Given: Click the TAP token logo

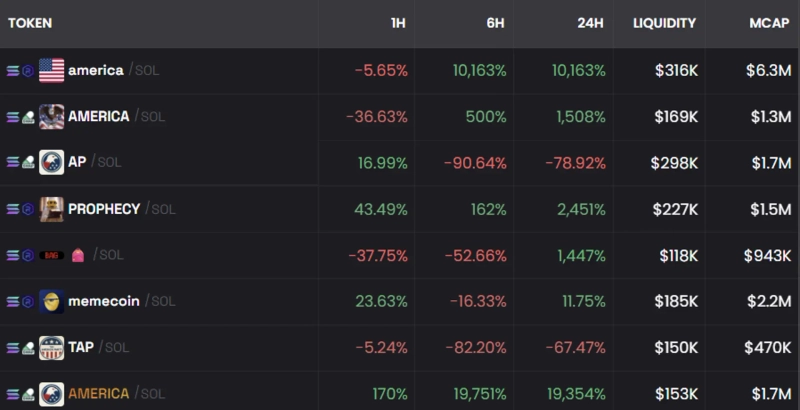Looking at the screenshot, I should click(51, 347).
